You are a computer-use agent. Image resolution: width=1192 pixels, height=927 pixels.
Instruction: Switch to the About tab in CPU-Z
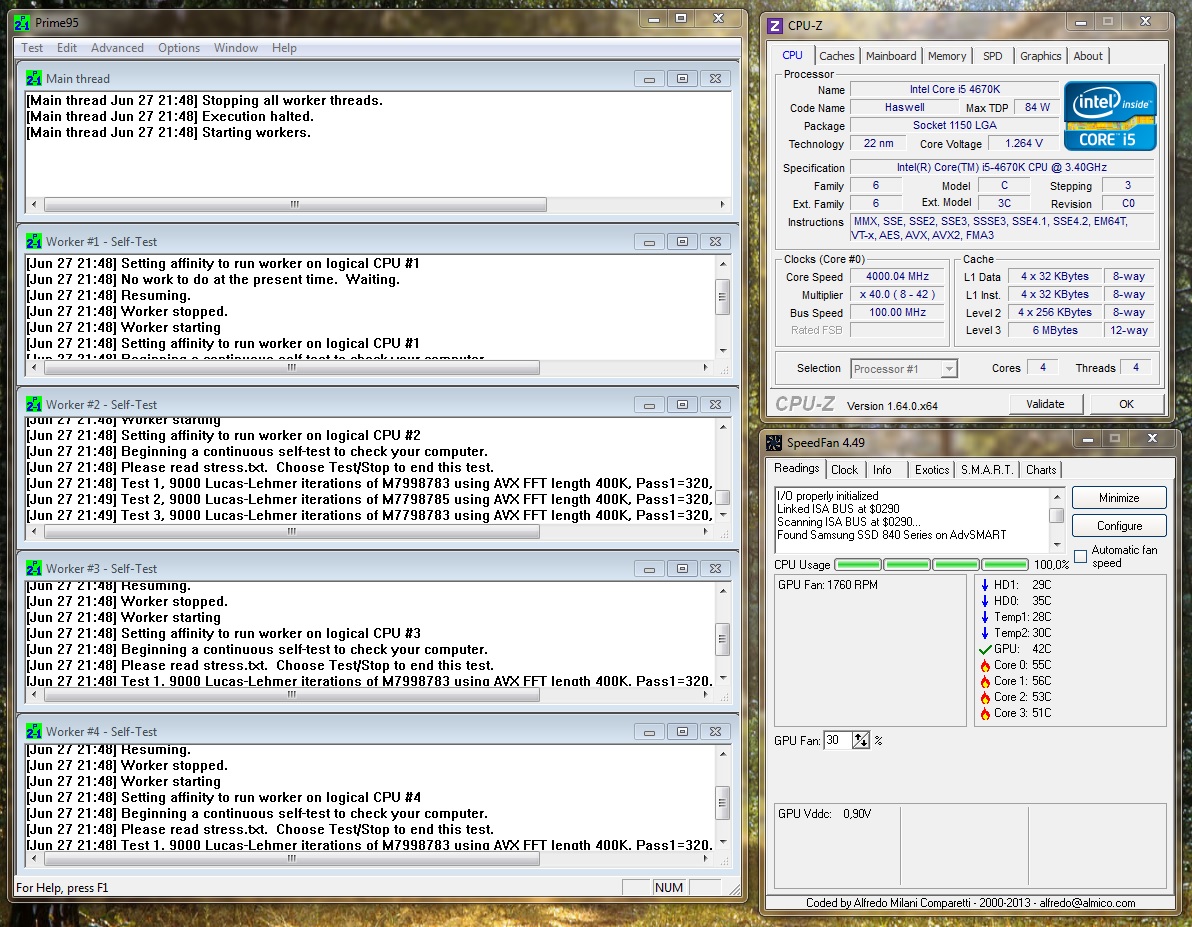click(x=1088, y=56)
